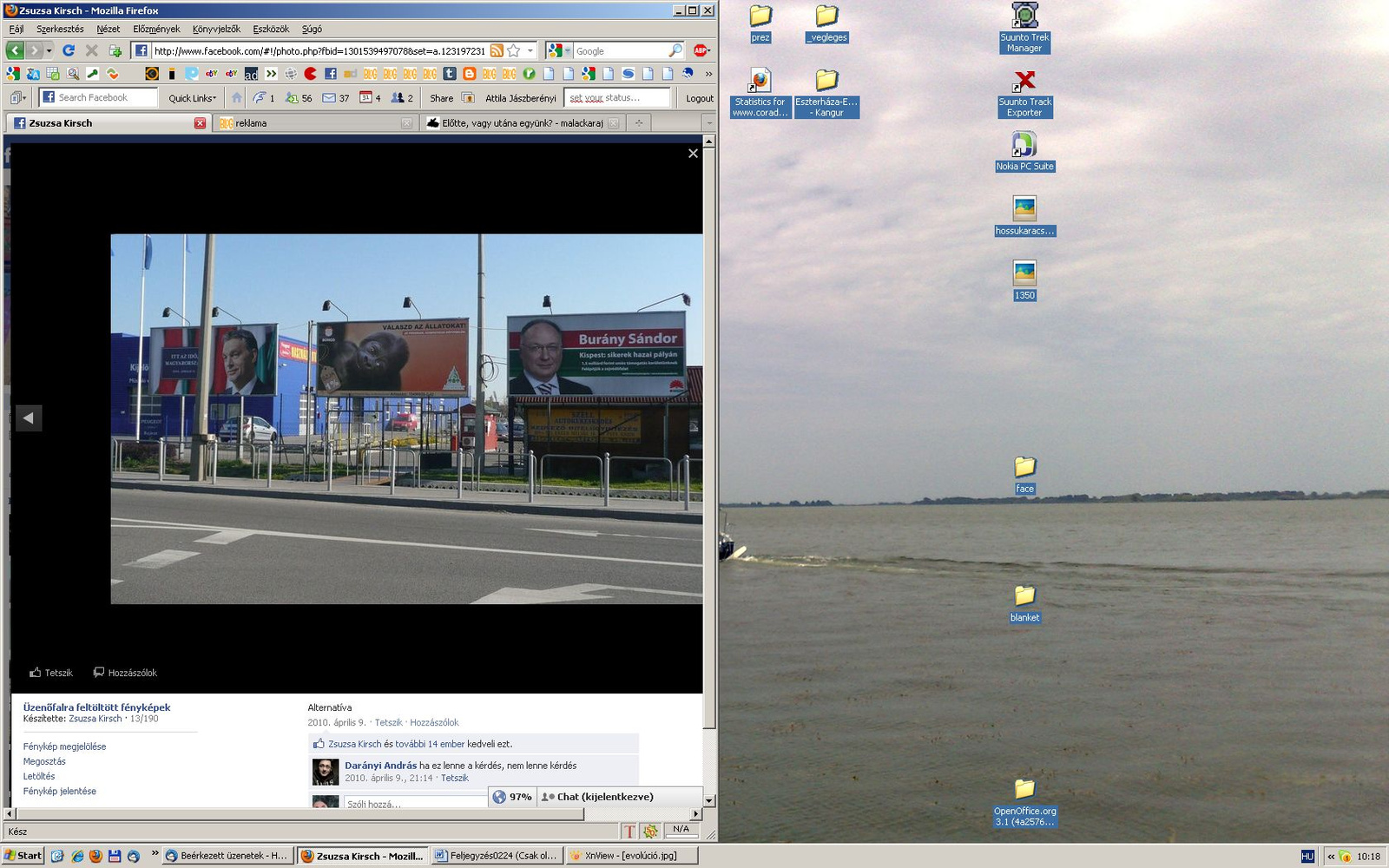Open the Facebook toolbar settings dropdown
1389x868 pixels.
pos(17,98)
